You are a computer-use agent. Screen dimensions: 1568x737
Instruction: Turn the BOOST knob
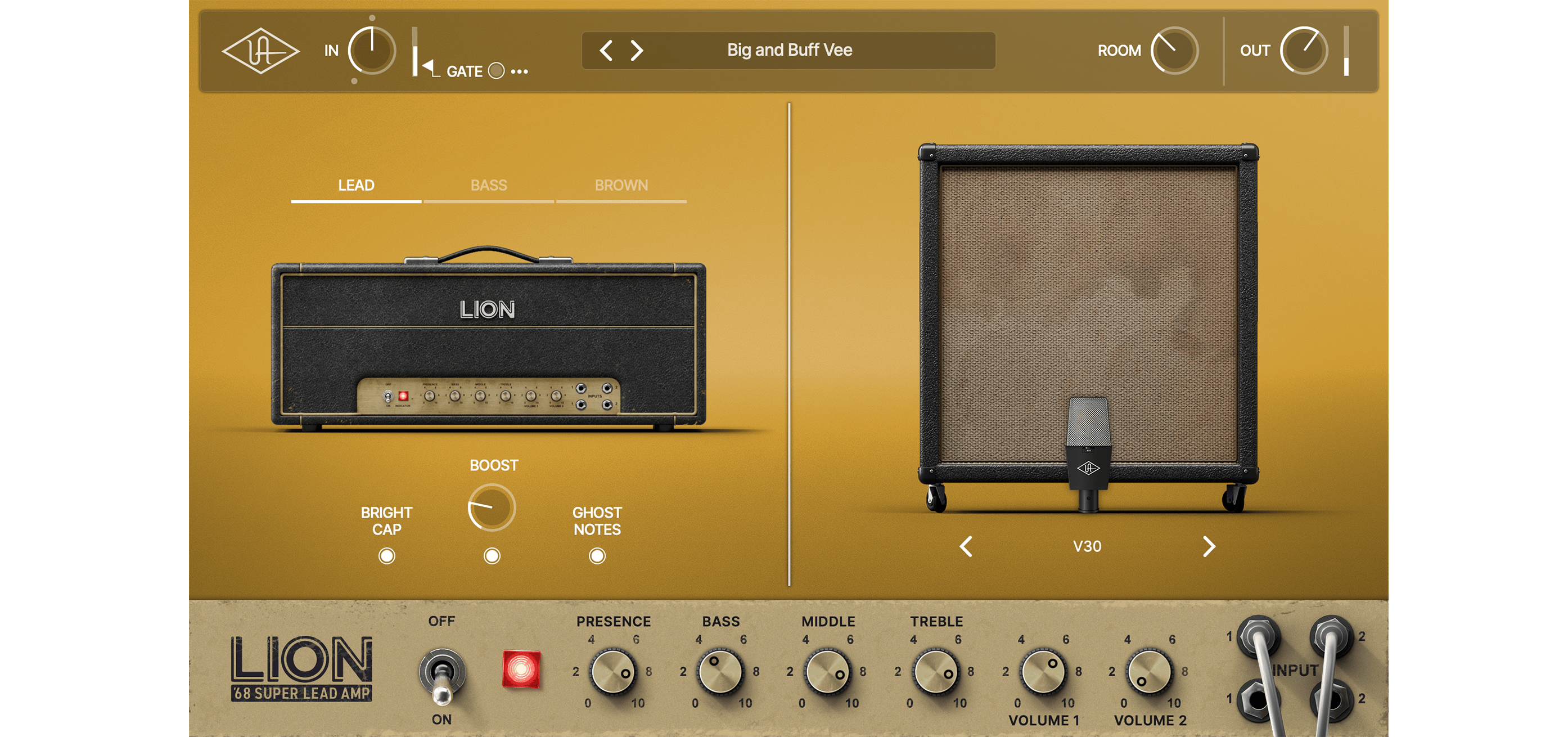point(492,507)
